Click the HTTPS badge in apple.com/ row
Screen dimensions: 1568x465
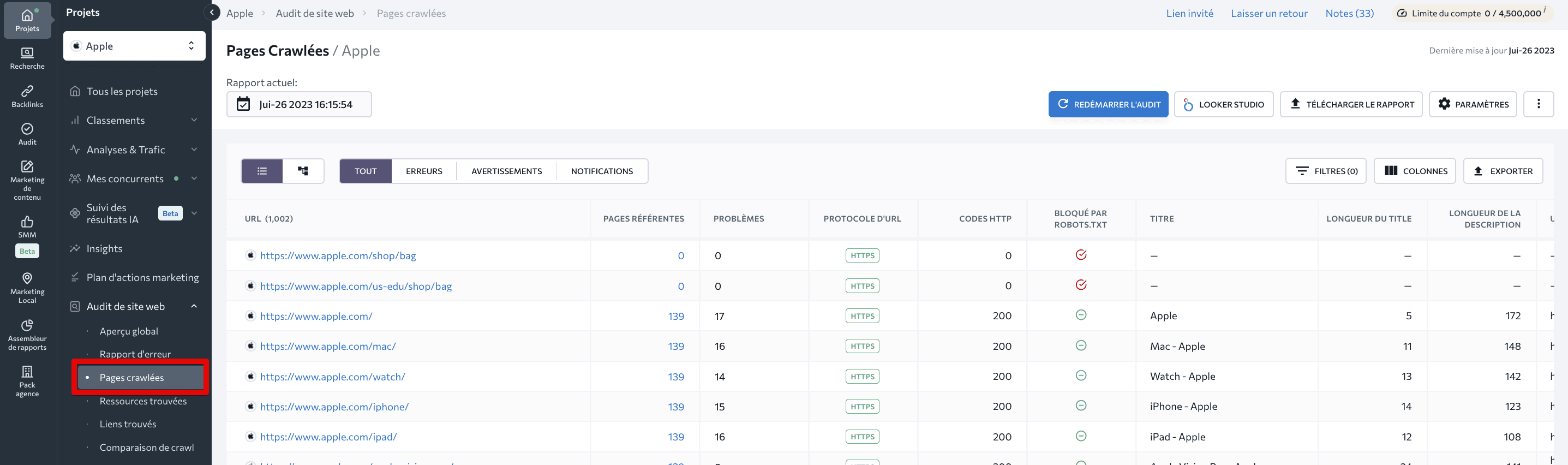[x=863, y=316]
